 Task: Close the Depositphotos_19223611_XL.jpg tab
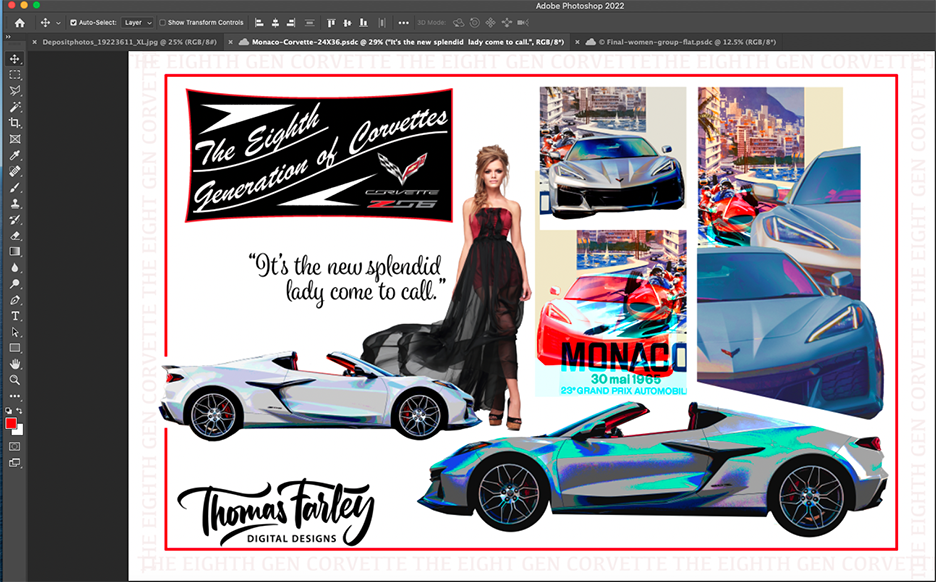pos(35,42)
